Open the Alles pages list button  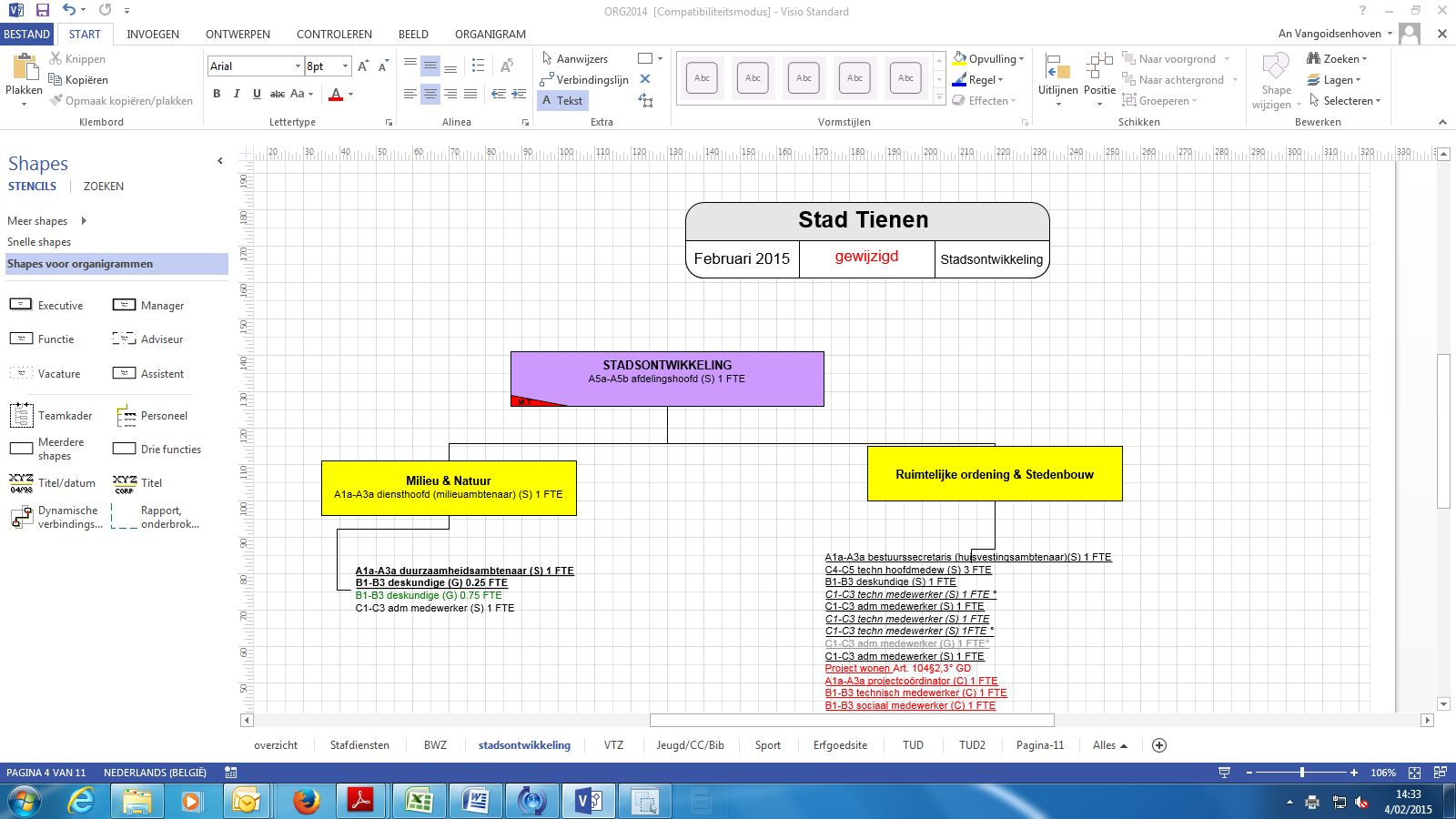[x=1110, y=745]
